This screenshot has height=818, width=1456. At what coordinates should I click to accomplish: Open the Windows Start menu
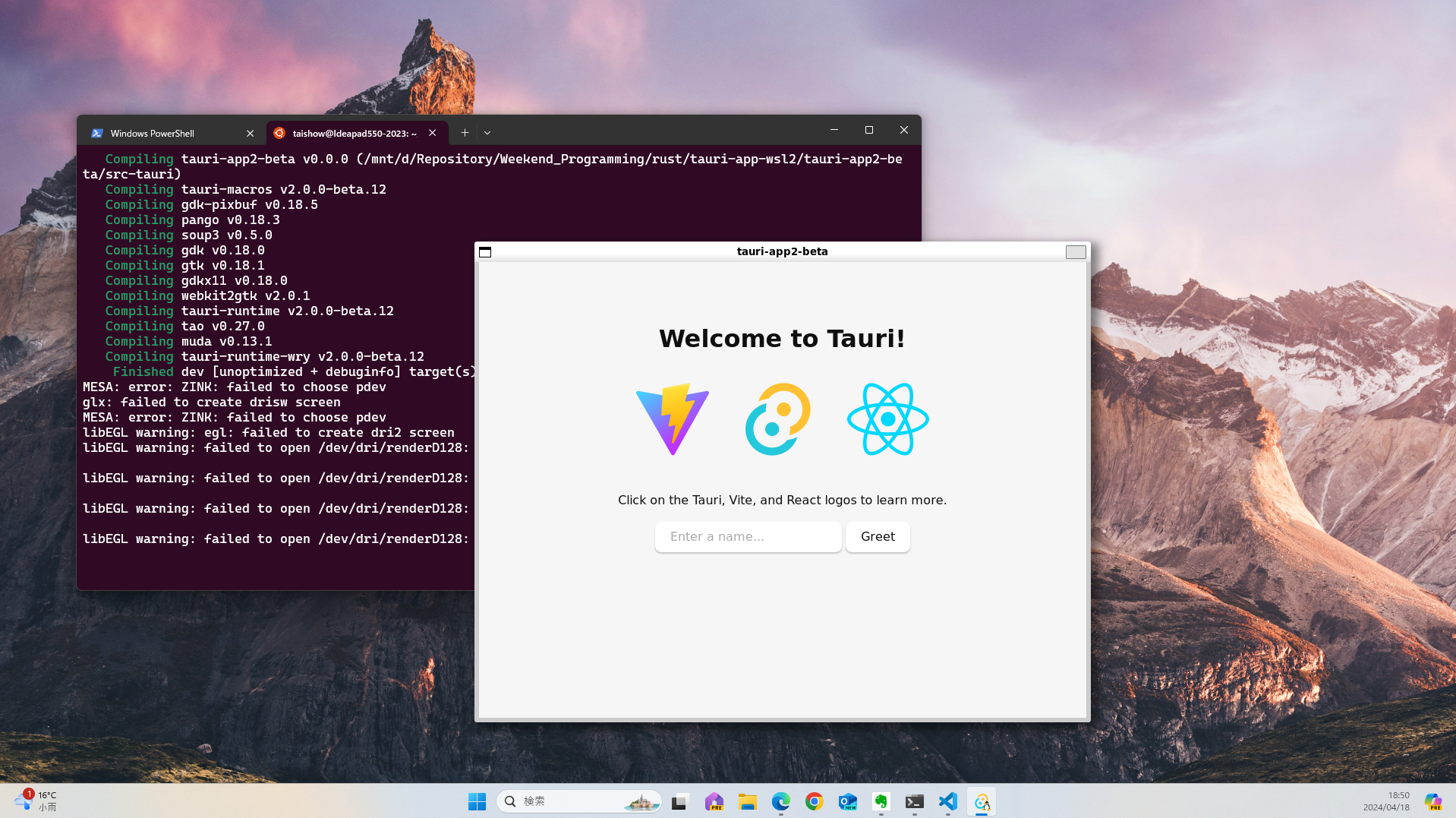tap(477, 801)
